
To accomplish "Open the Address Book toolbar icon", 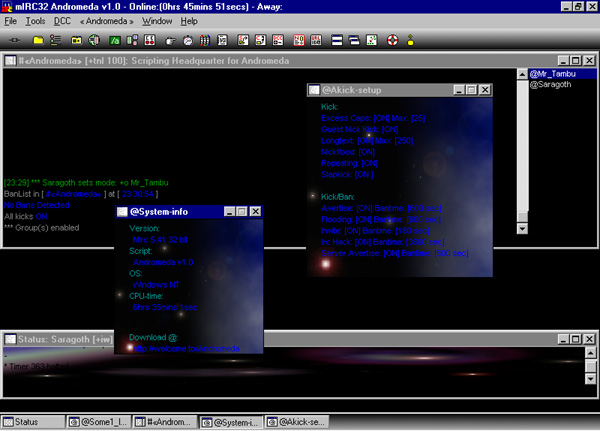I will click(x=222, y=40).
